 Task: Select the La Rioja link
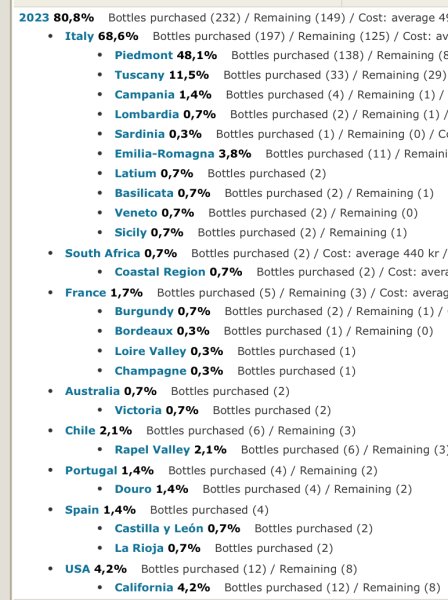point(139,548)
